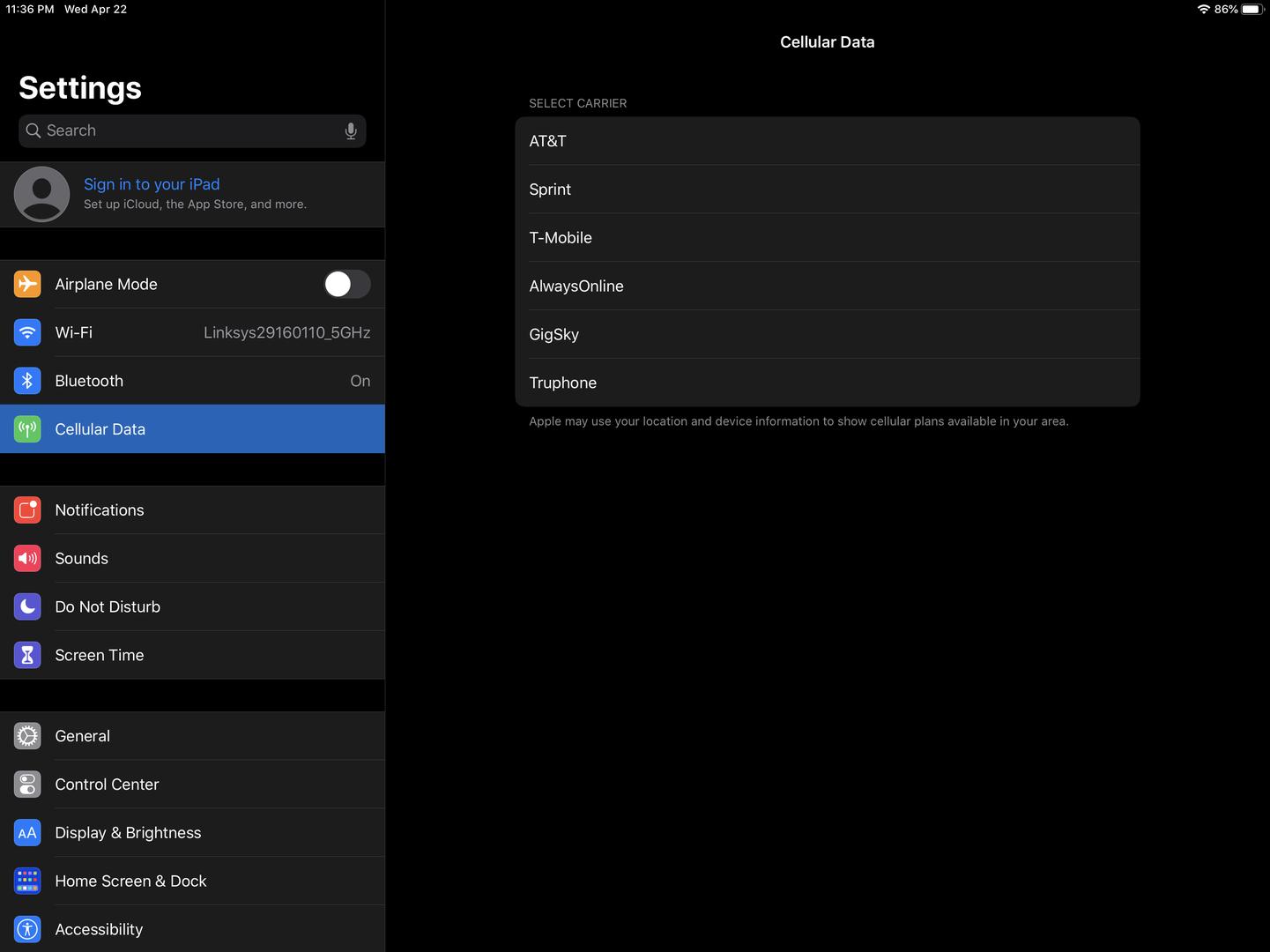Tap the Wi-Fi settings icon

27,332
